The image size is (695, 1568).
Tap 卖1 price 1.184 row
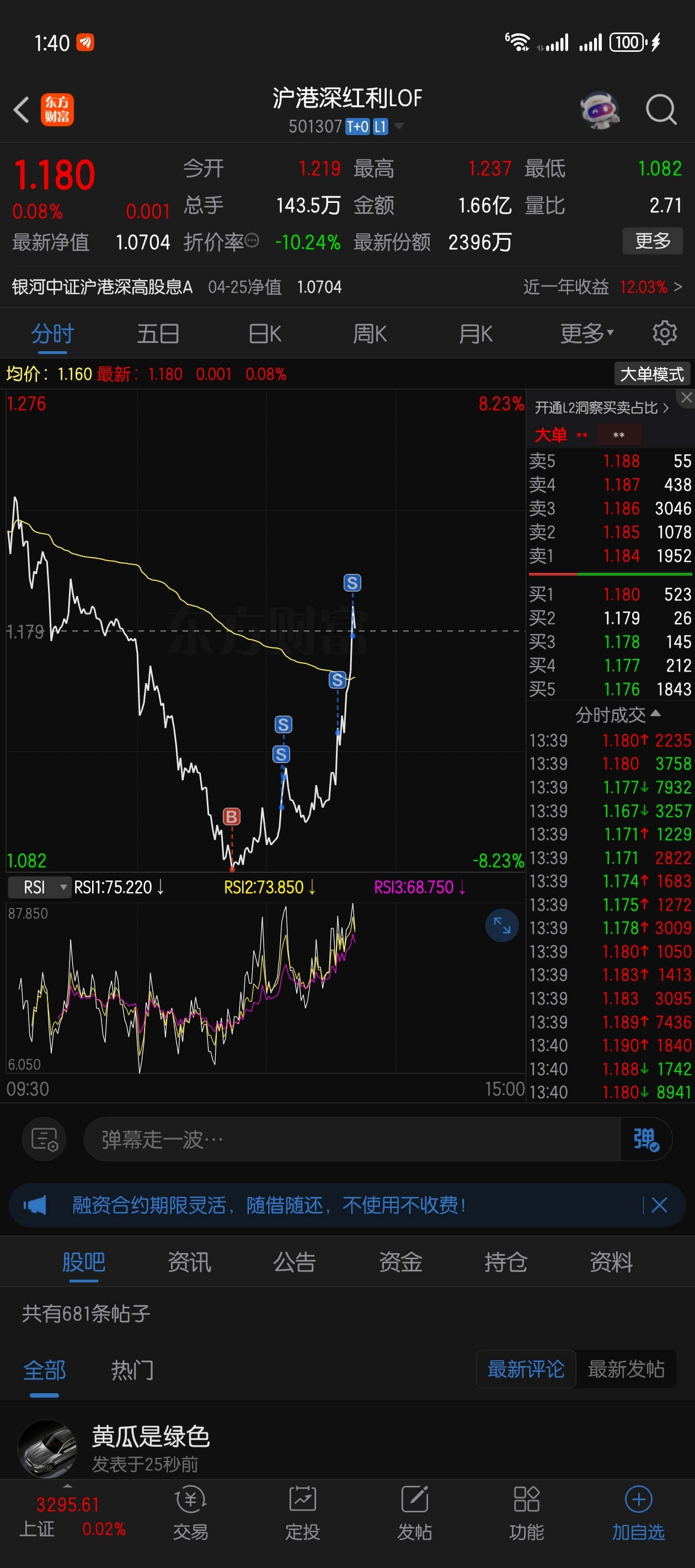point(610,555)
